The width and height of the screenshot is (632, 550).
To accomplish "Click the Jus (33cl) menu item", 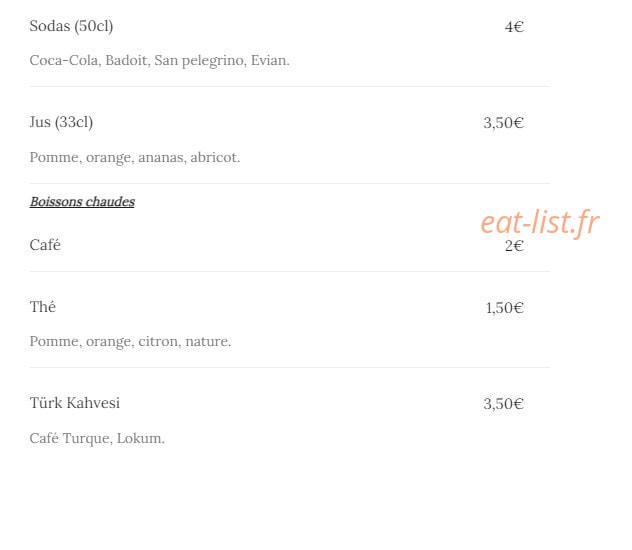I will pyautogui.click(x=61, y=122).
